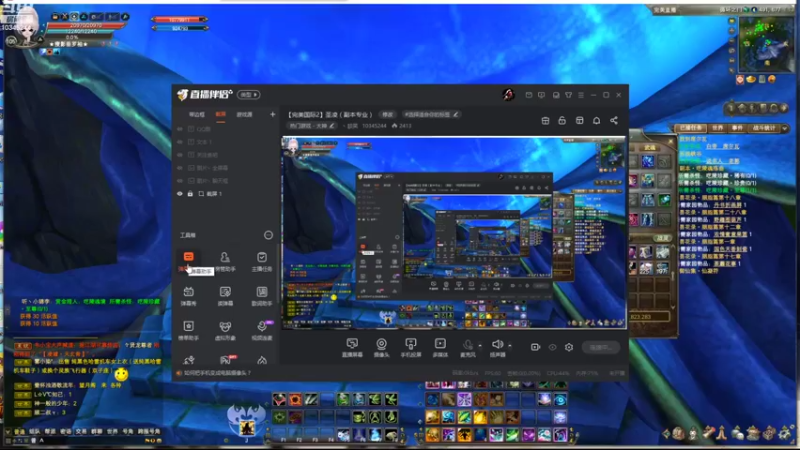The image size is (800, 450).
Task: Open the 主播任务 tool
Action: [262, 261]
